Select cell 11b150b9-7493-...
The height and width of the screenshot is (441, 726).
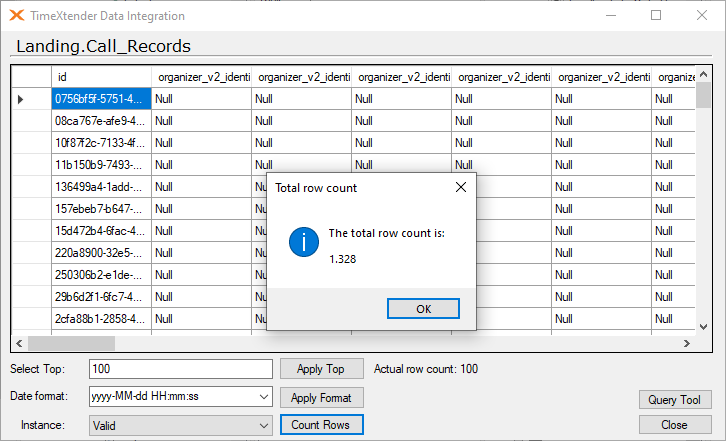[x=101, y=165]
